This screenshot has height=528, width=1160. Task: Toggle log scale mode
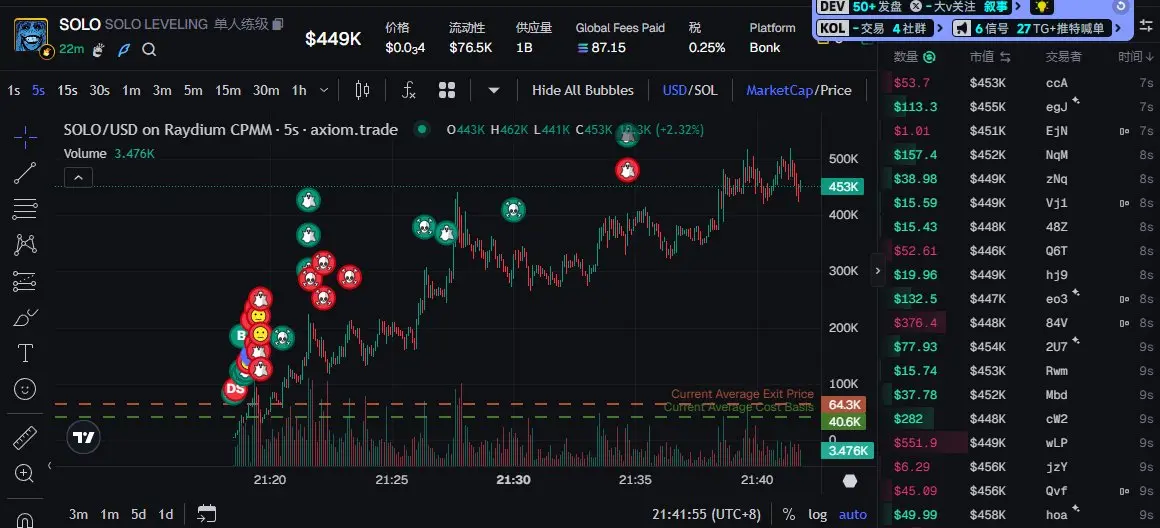[817, 514]
